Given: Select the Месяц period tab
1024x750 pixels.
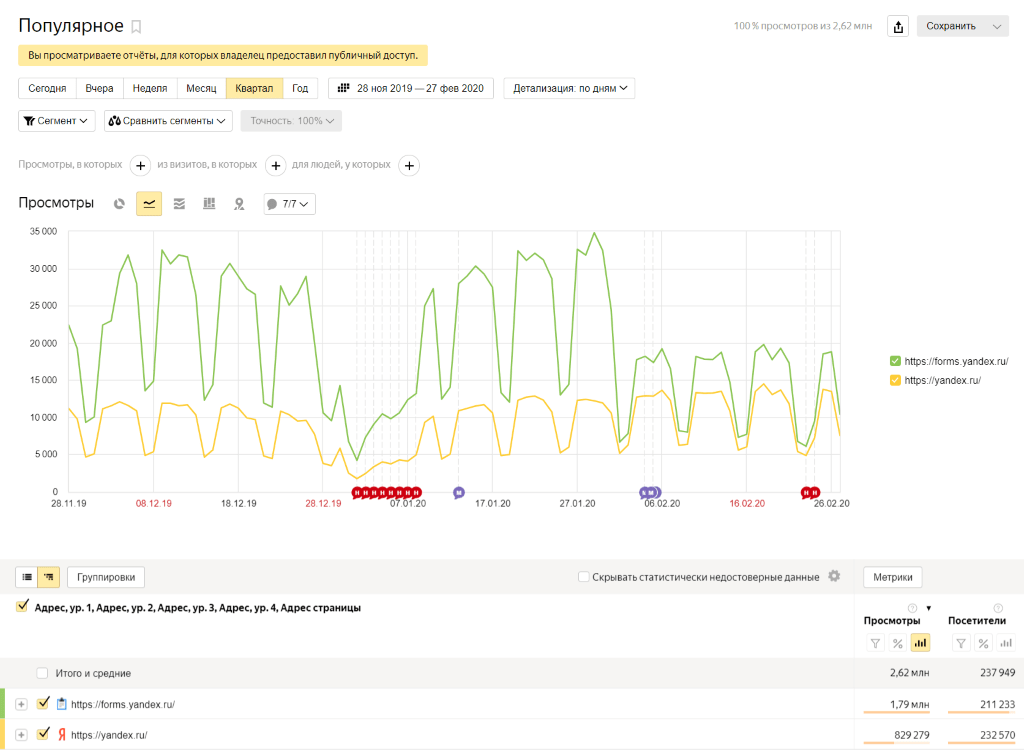Looking at the screenshot, I should click(x=201, y=88).
